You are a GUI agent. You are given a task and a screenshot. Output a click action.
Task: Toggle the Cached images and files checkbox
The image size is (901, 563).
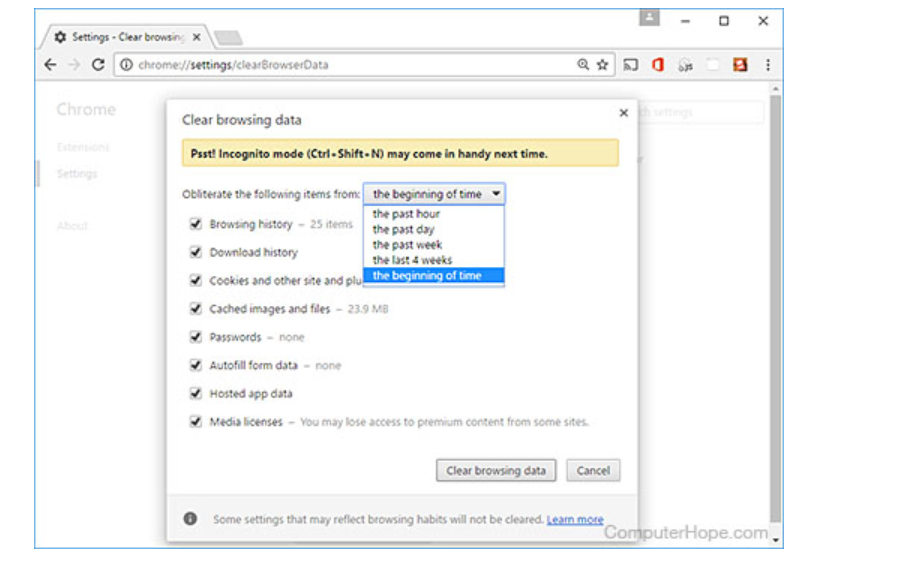pyautogui.click(x=196, y=309)
